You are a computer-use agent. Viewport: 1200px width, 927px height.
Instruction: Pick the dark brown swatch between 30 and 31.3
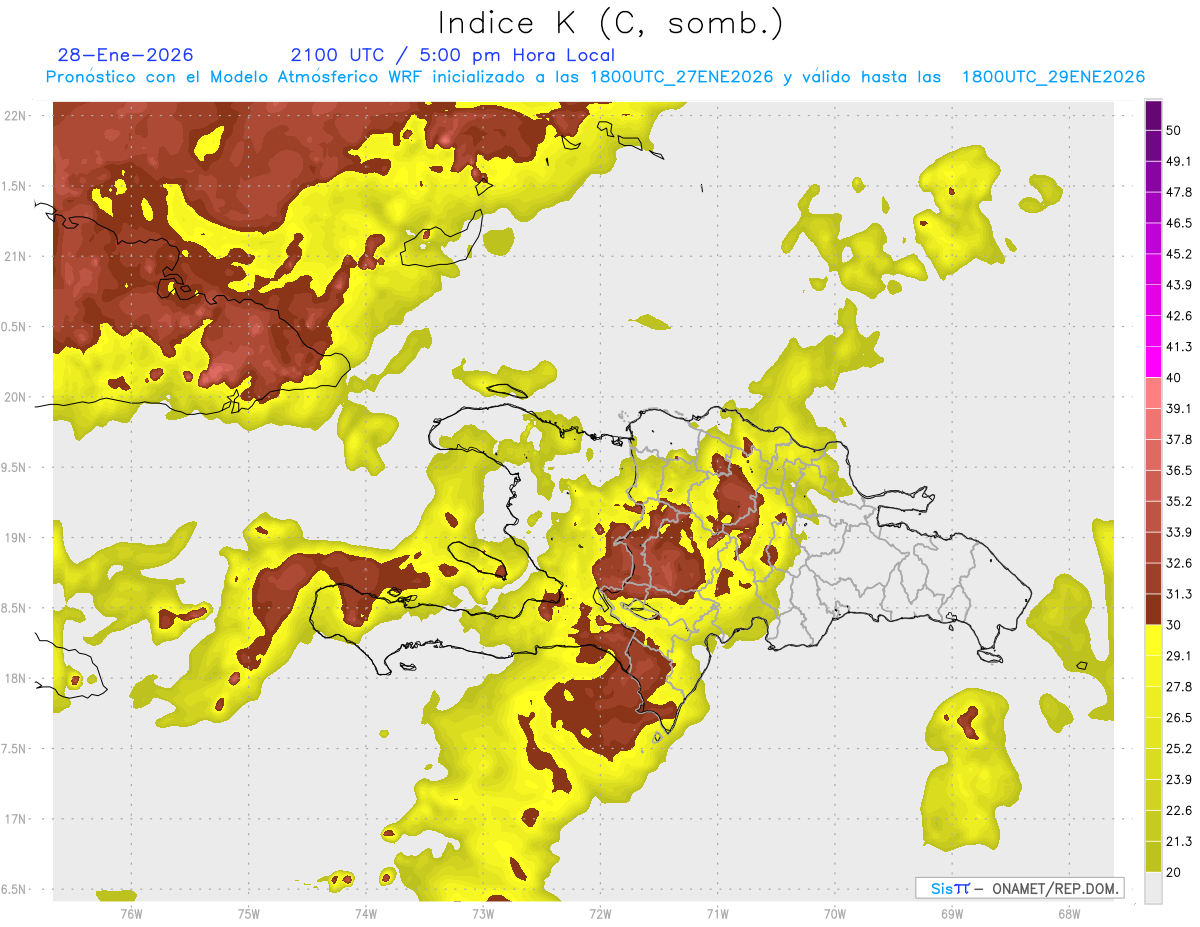(x=1154, y=609)
